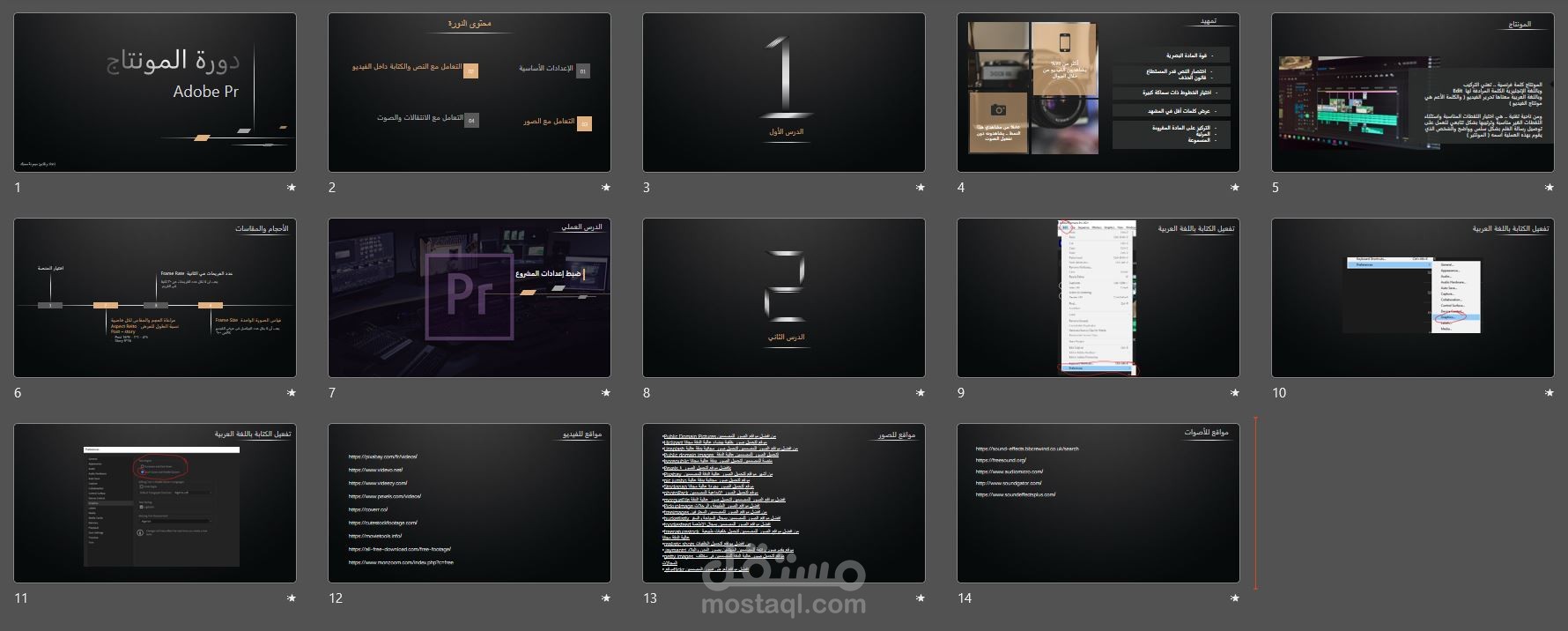Select slide 5 with editing timeline photo

pyautogui.click(x=1413, y=93)
